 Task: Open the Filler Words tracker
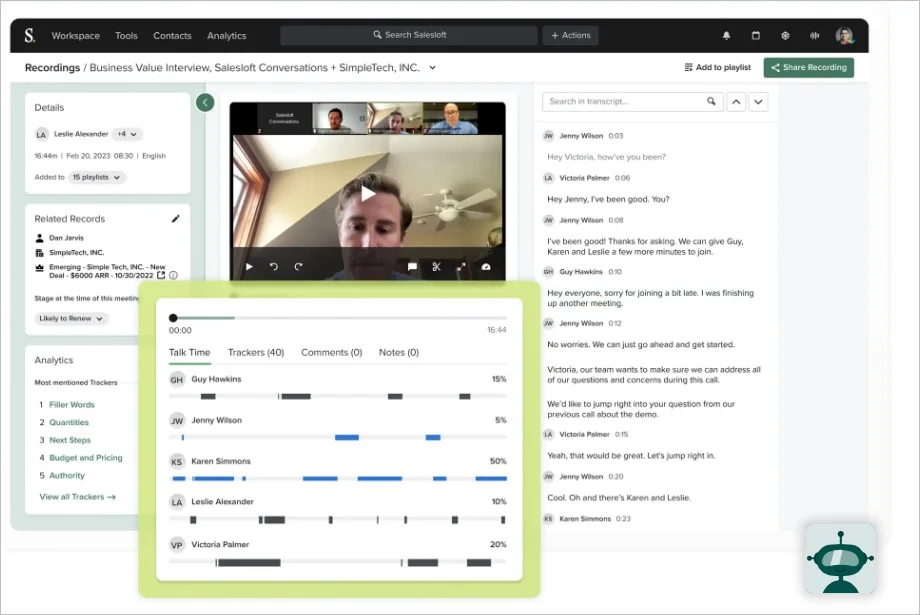pos(72,405)
